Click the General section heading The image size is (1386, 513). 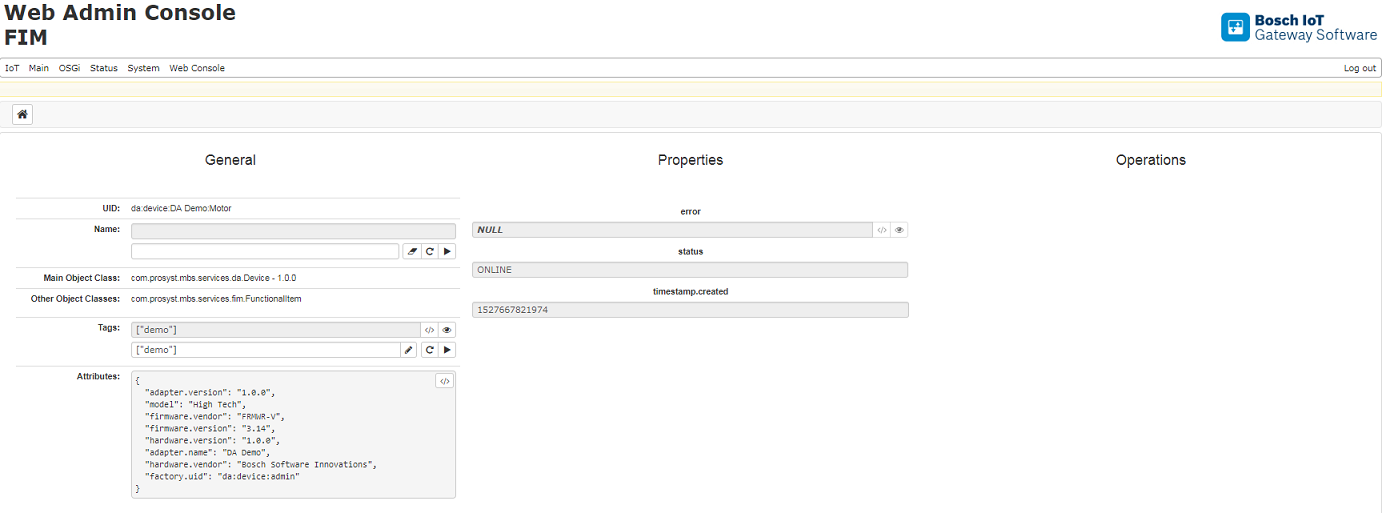click(230, 160)
